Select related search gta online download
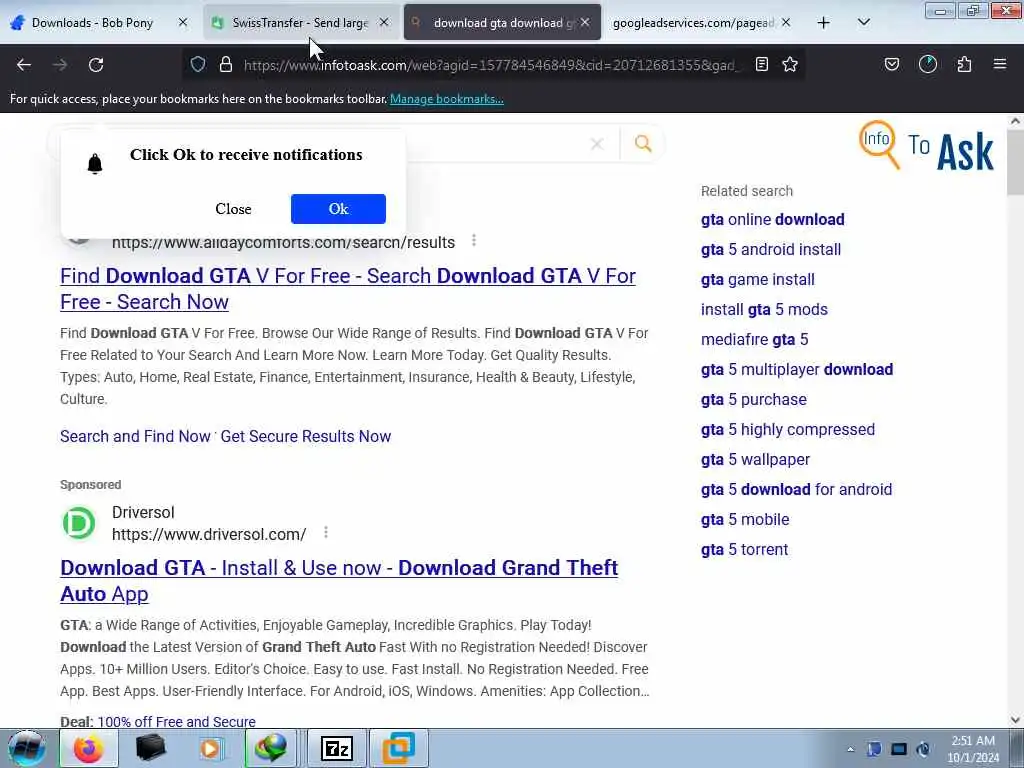Viewport: 1024px width, 768px height. (773, 219)
